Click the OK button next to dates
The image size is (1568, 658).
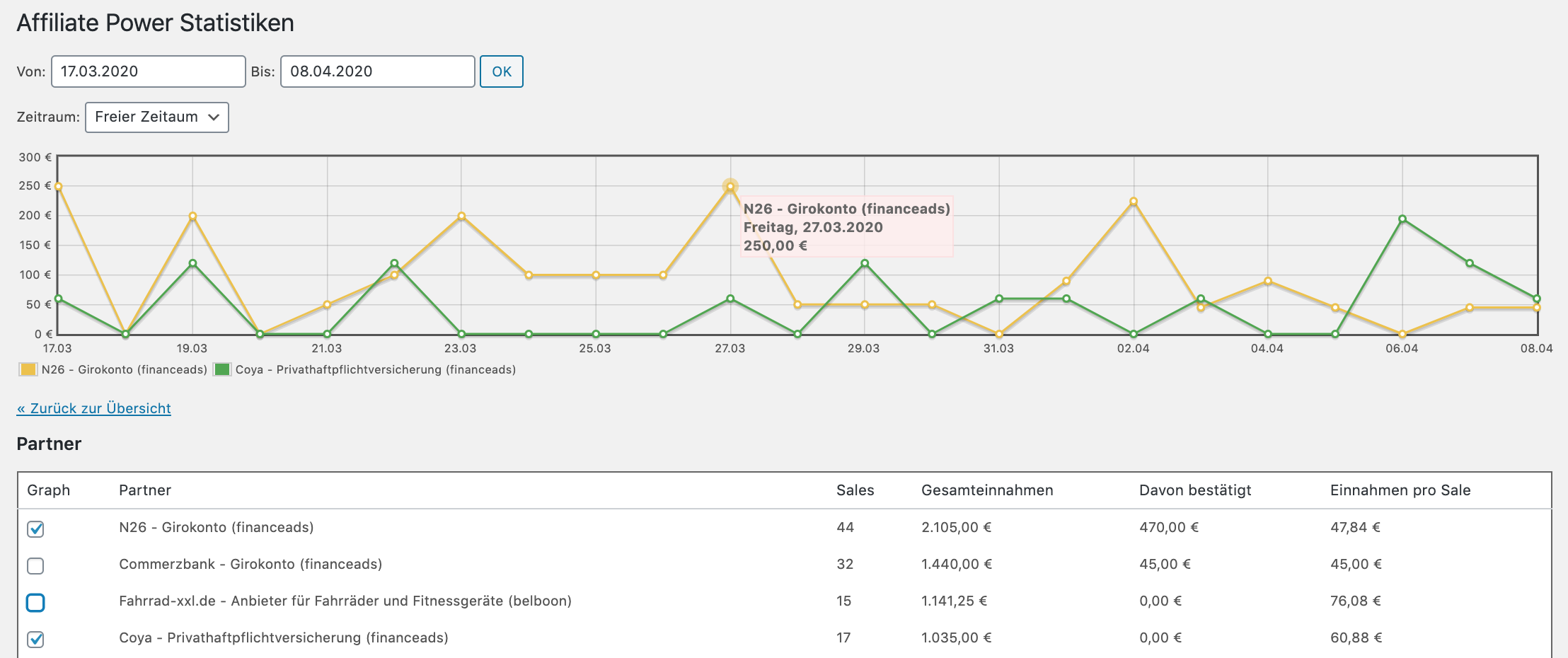point(502,71)
